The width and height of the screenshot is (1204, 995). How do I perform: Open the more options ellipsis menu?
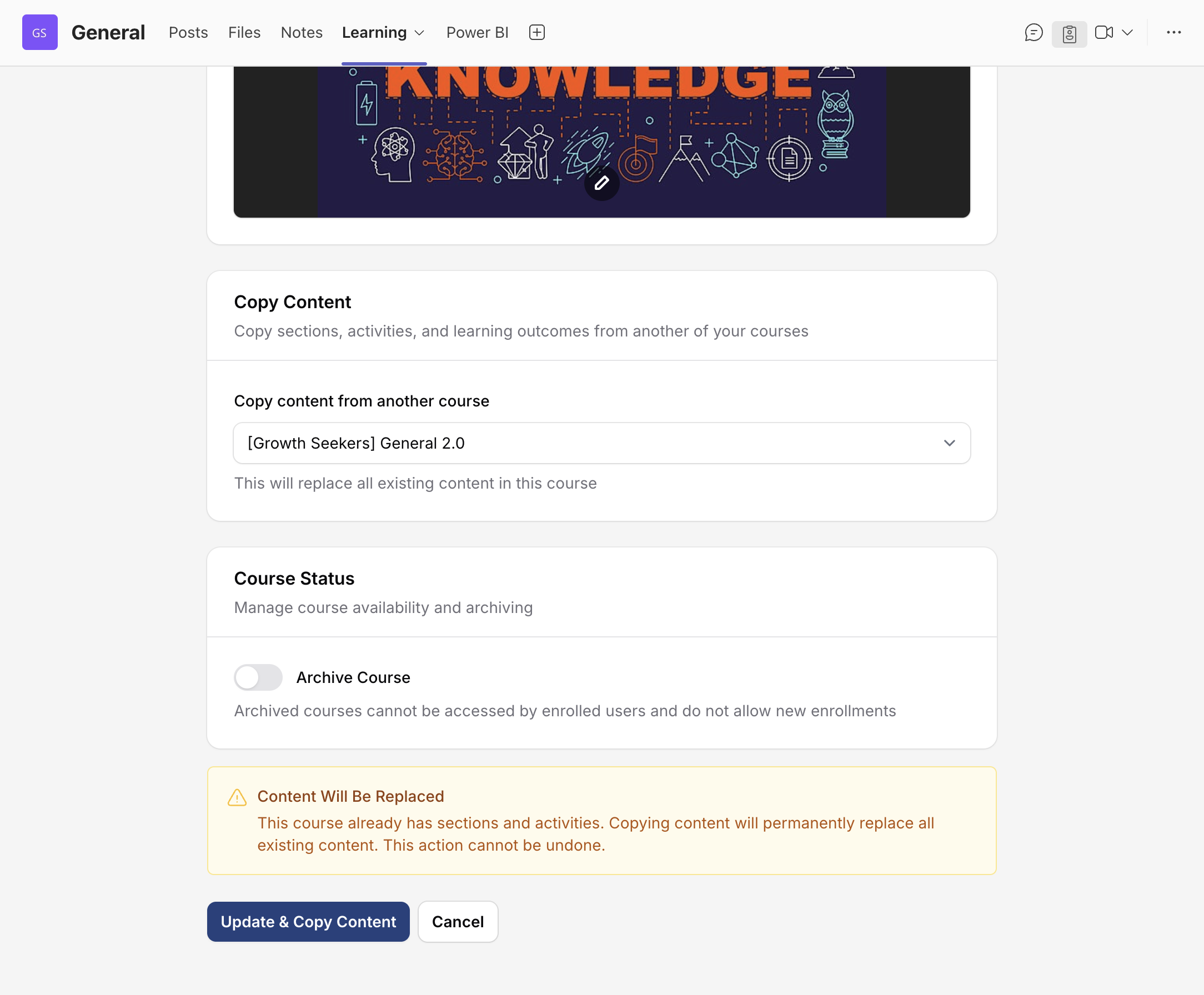click(1173, 33)
